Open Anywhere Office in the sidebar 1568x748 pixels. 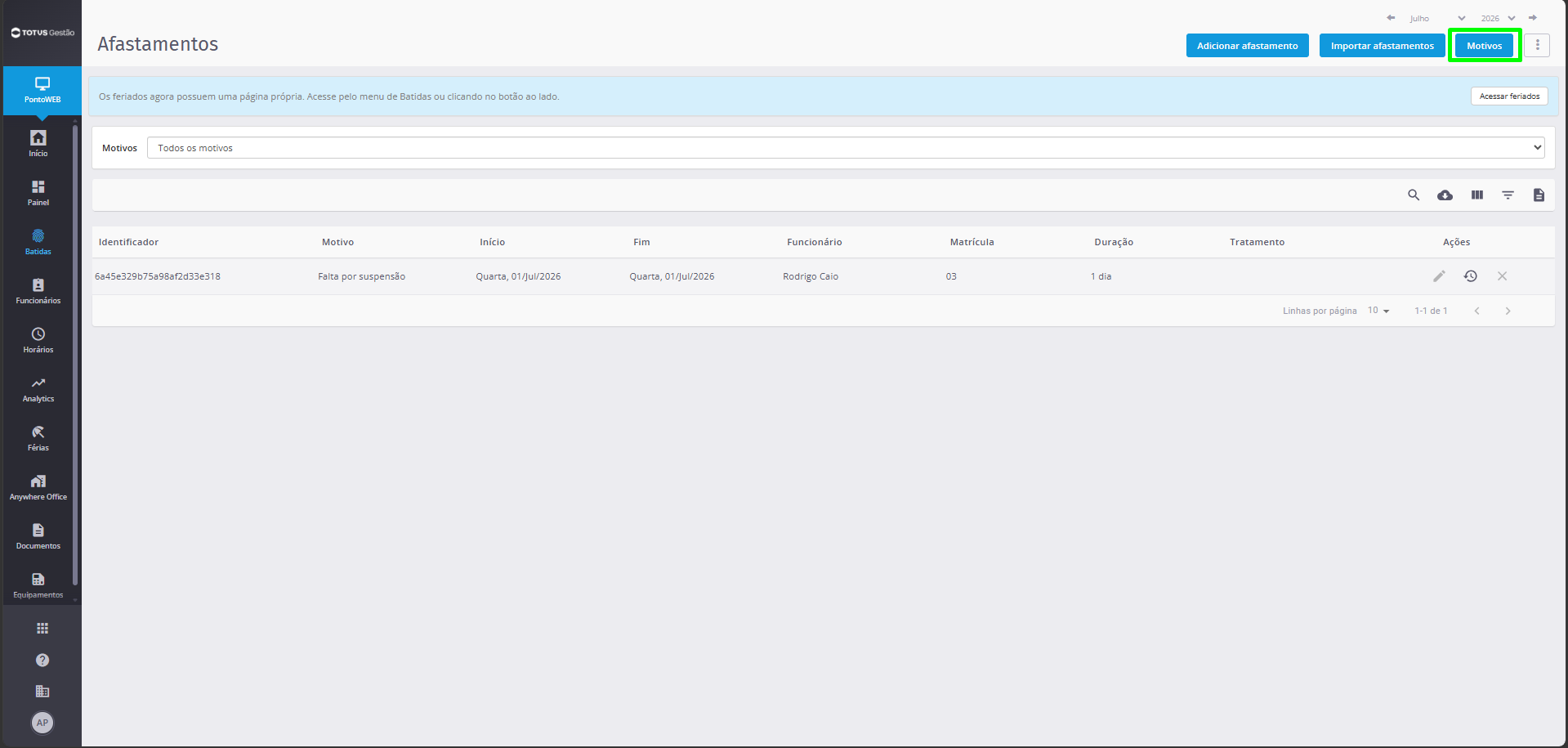[x=38, y=486]
